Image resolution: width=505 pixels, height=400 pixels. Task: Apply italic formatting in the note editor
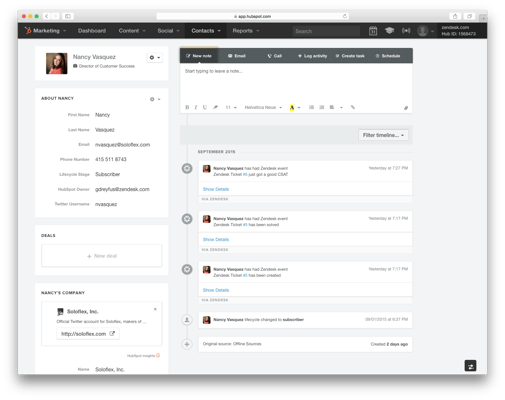(196, 107)
